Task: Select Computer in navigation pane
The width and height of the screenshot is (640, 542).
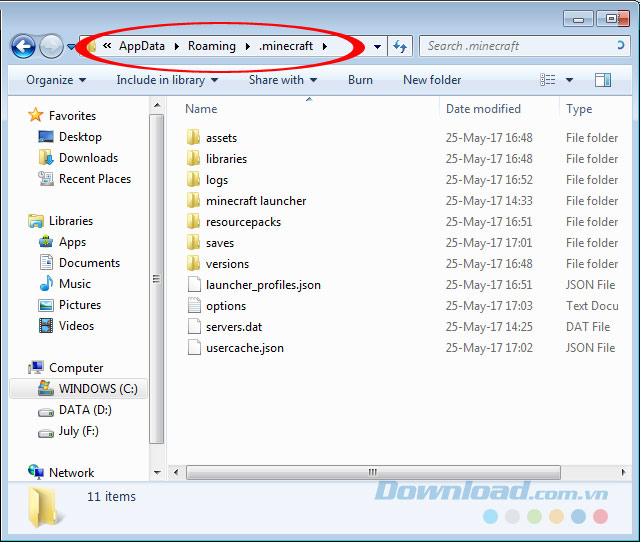Action: [66, 368]
